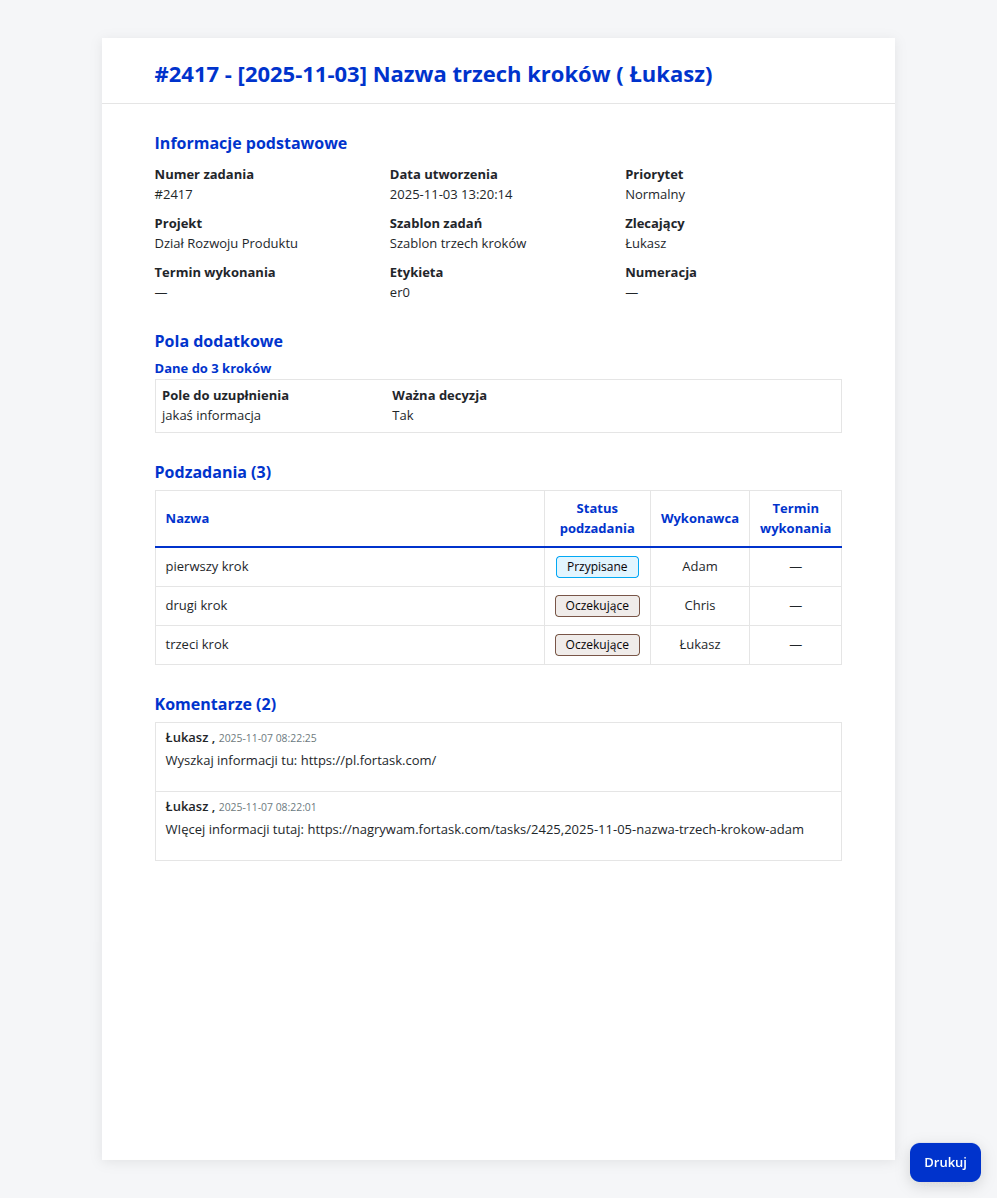Open the pl.fortask.com link in first comment
The image size is (997, 1198).
click(368, 760)
